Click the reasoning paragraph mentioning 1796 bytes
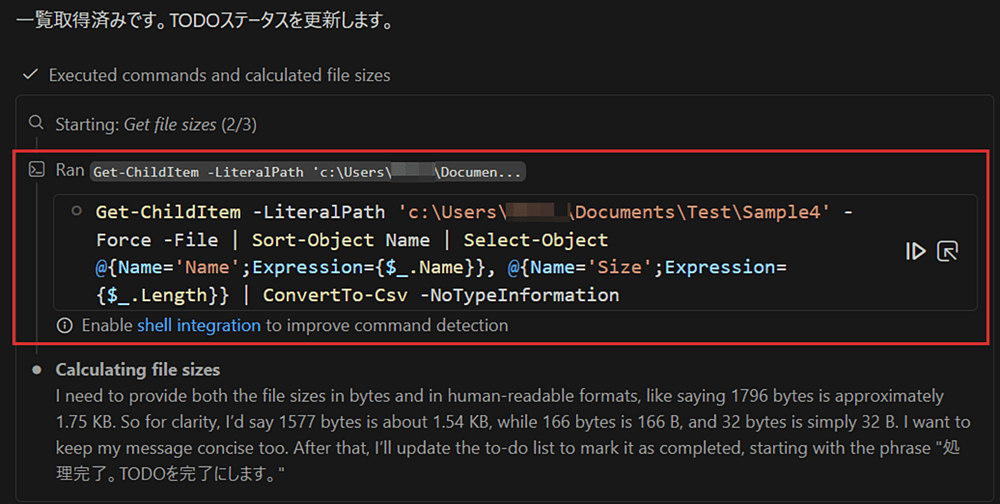 [513, 435]
